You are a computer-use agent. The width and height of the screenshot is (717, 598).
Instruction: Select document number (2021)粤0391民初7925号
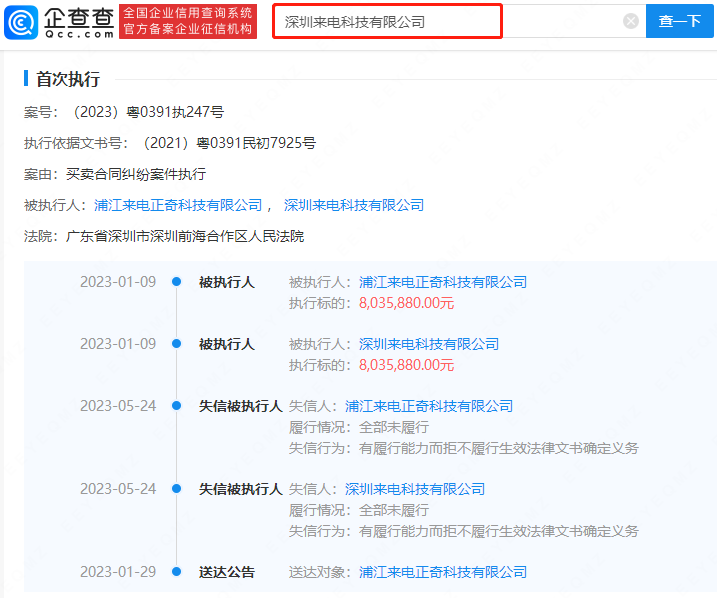click(x=227, y=143)
